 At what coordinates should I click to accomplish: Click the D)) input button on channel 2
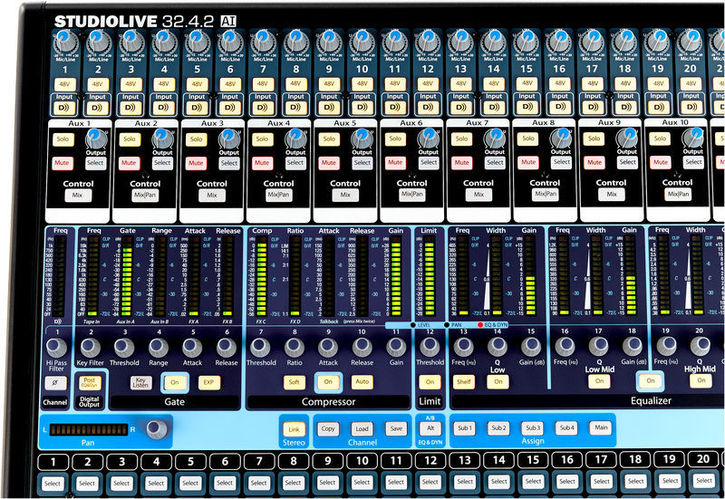pos(98,108)
